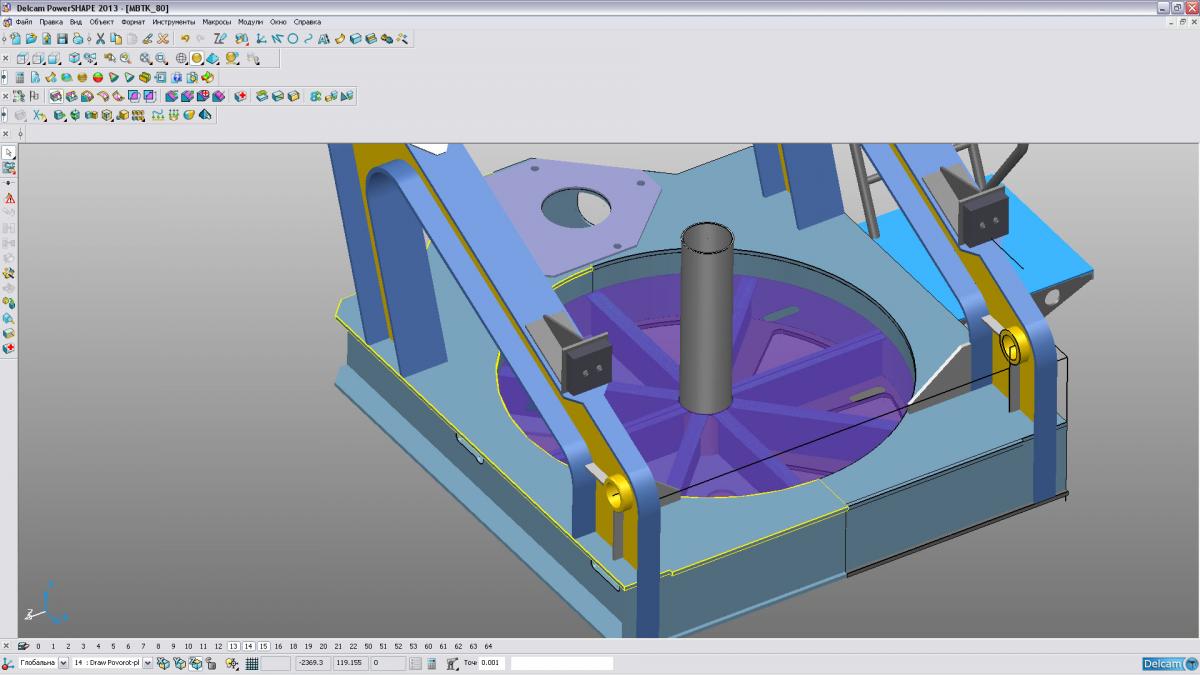
Task: Click the open folder icon
Action: [x=31, y=39]
